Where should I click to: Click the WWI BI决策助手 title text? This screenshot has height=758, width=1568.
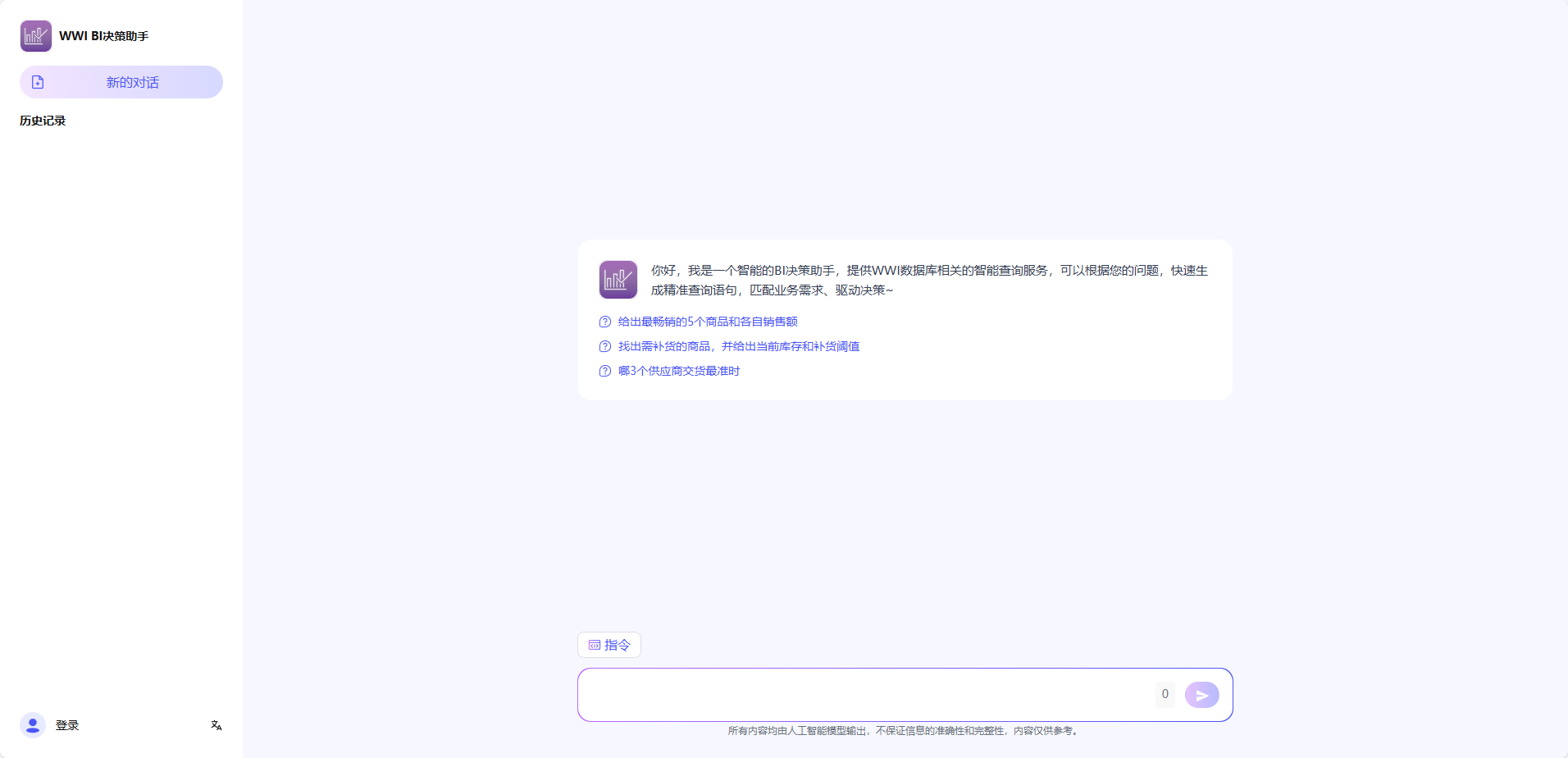(x=104, y=36)
